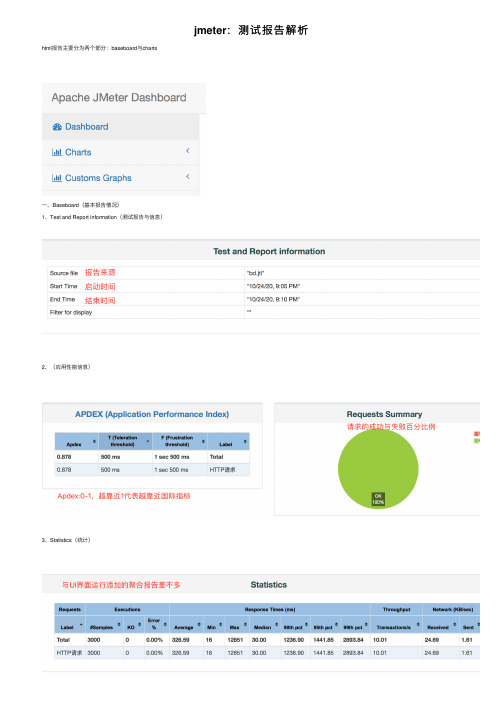
Task: Click the Executions group header
Action: (x=127, y=609)
